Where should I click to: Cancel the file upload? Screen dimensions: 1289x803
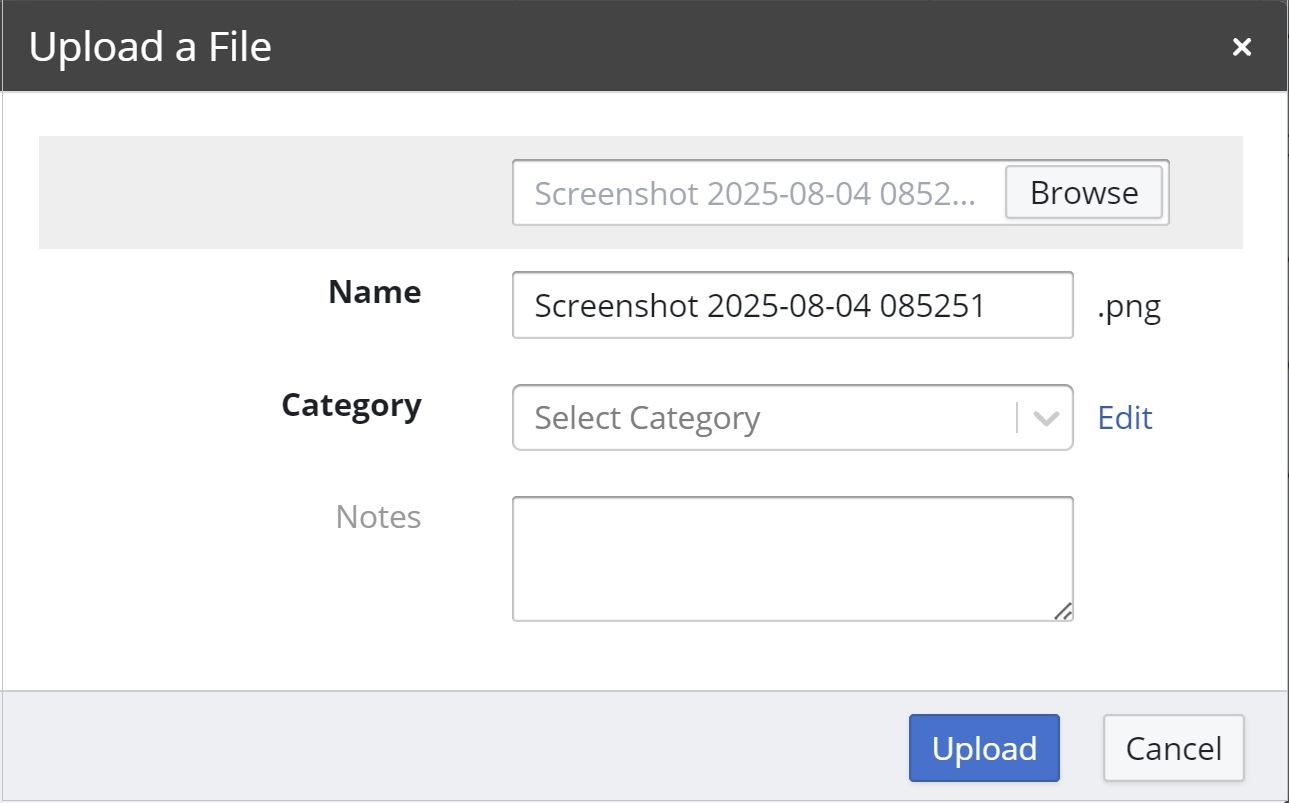tap(1172, 747)
